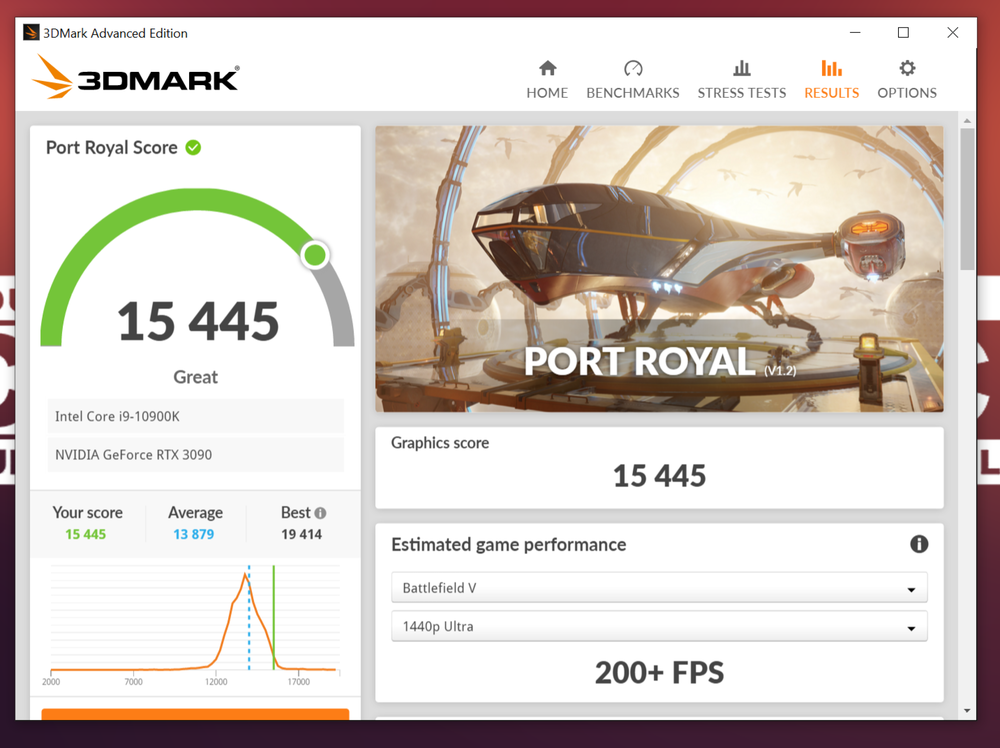This screenshot has height=748, width=1000.
Task: Open Benchmarks via the gauge icon
Action: point(632,69)
